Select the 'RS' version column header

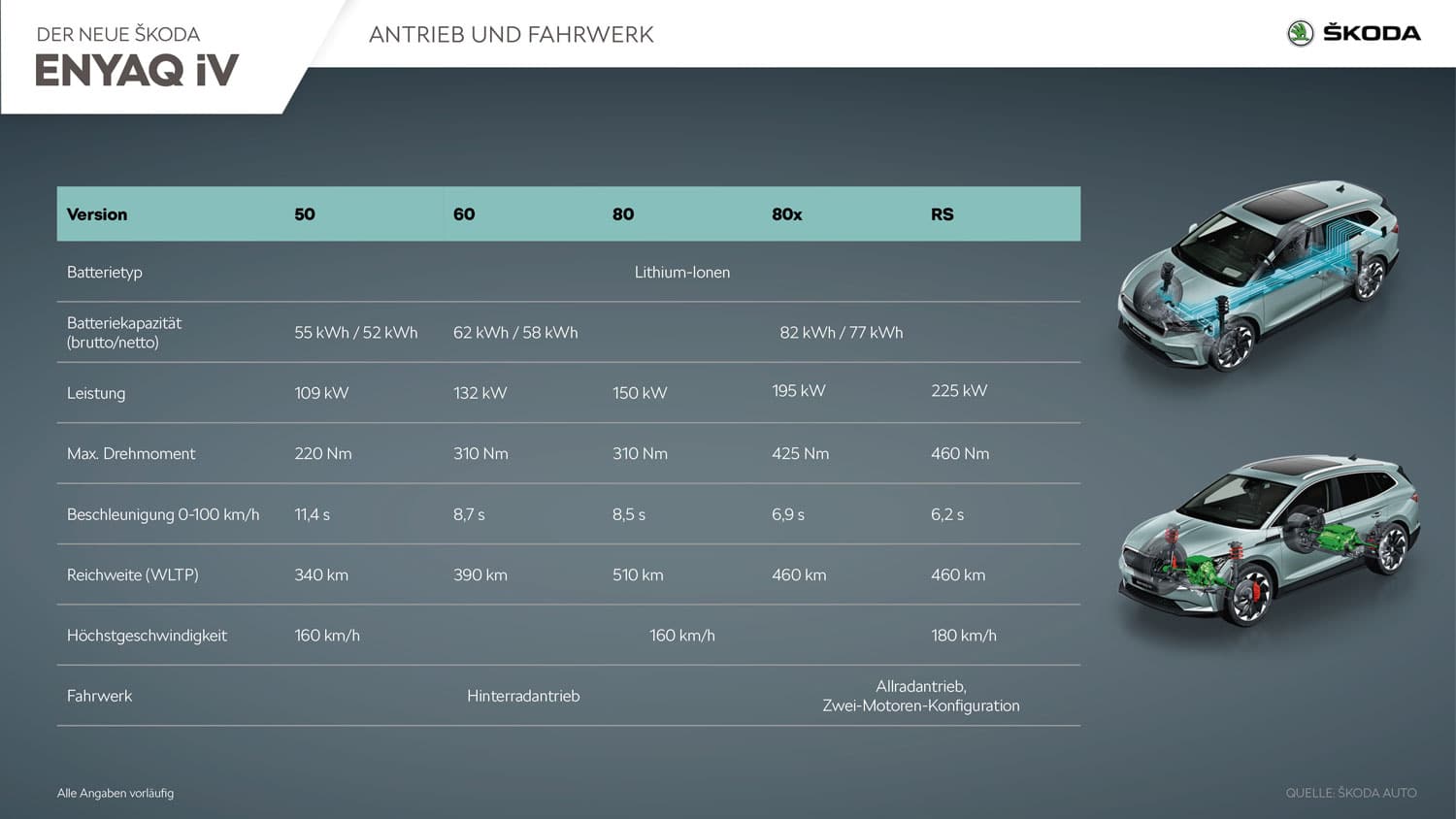pyautogui.click(x=942, y=214)
